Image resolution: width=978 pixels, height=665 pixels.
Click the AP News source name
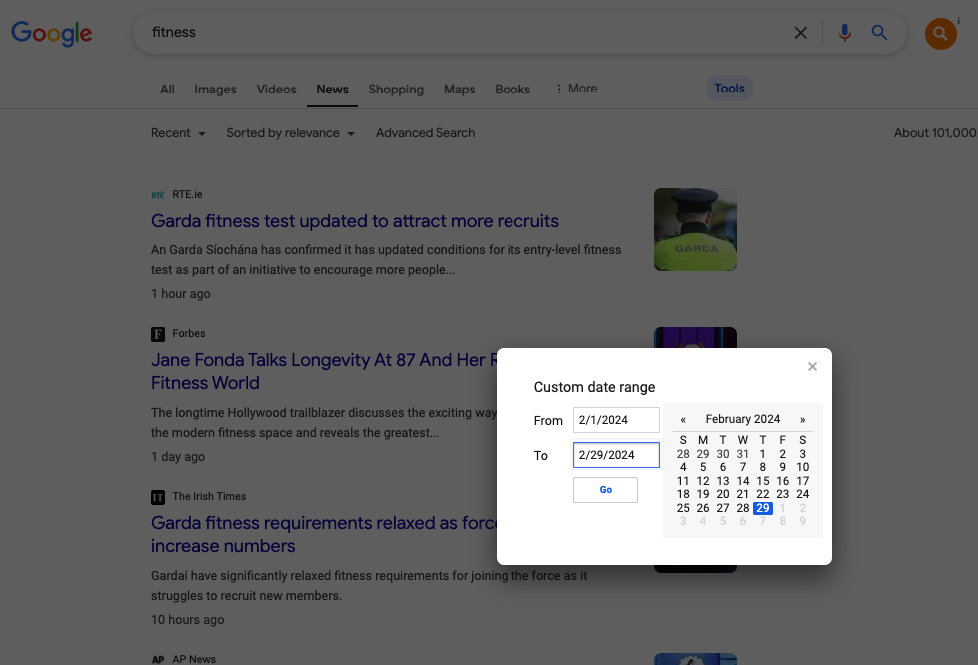tap(194, 659)
